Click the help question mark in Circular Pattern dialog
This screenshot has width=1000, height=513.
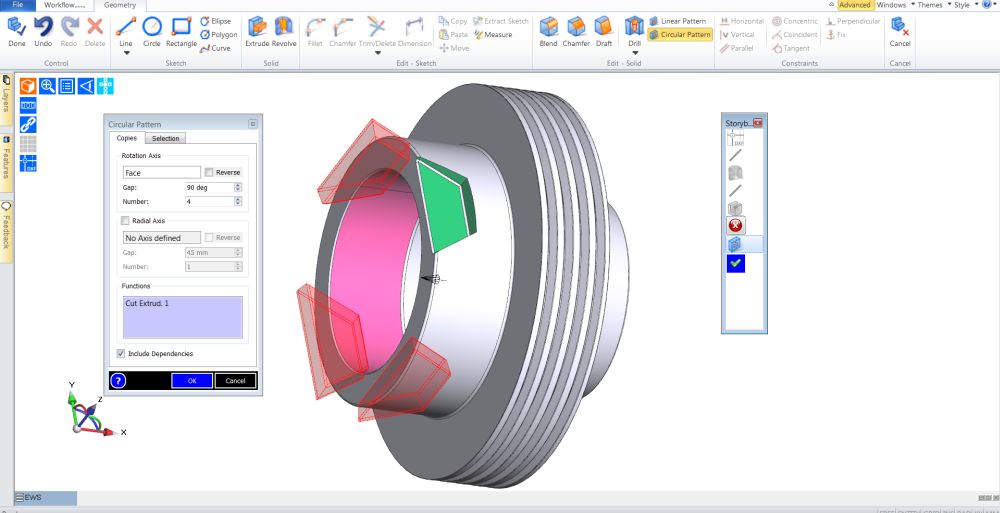pyautogui.click(x=118, y=381)
